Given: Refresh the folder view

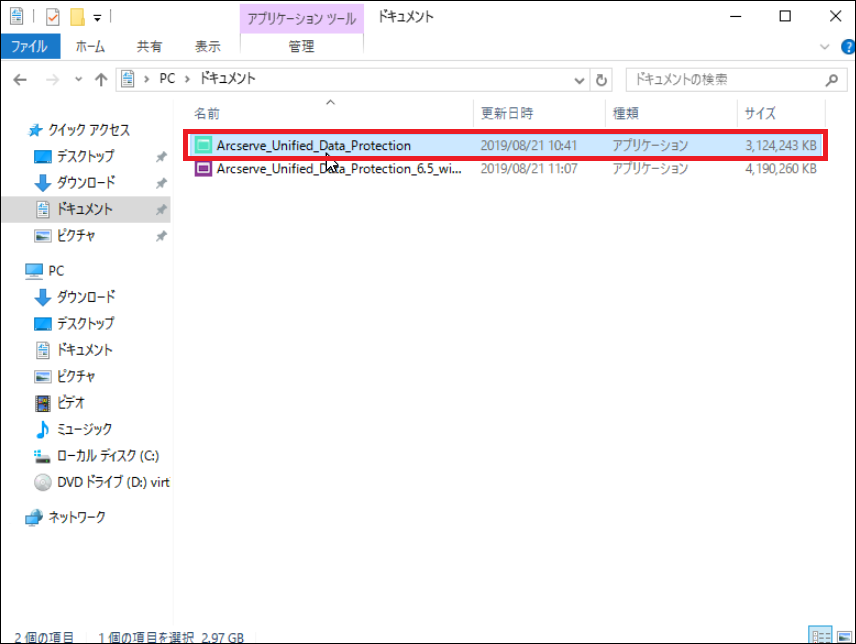Looking at the screenshot, I should click(x=601, y=80).
